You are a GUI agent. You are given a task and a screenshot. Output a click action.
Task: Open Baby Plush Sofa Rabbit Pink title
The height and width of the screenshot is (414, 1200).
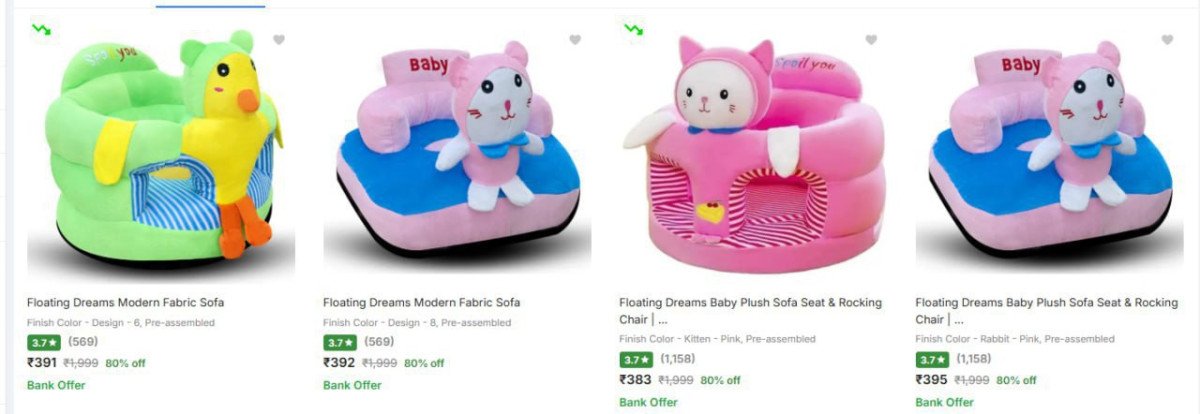[1046, 302]
